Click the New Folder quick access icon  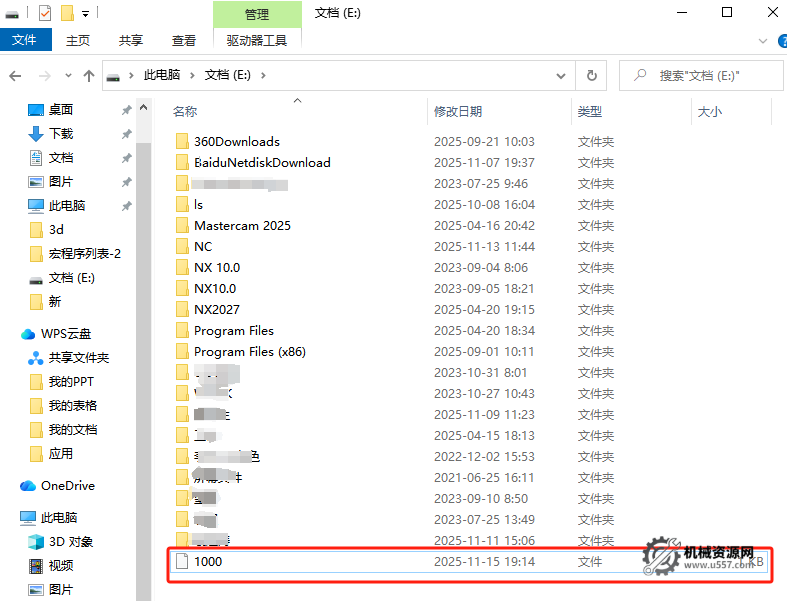point(67,13)
